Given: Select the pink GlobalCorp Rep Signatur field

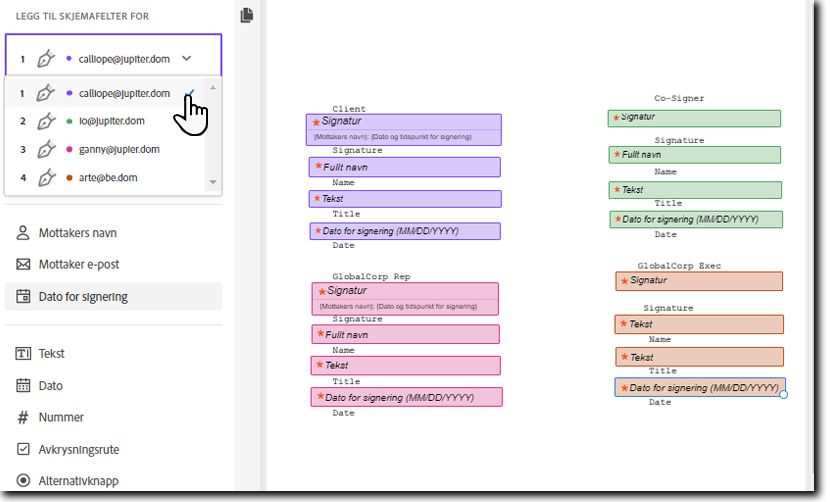Looking at the screenshot, I should click(x=405, y=299).
